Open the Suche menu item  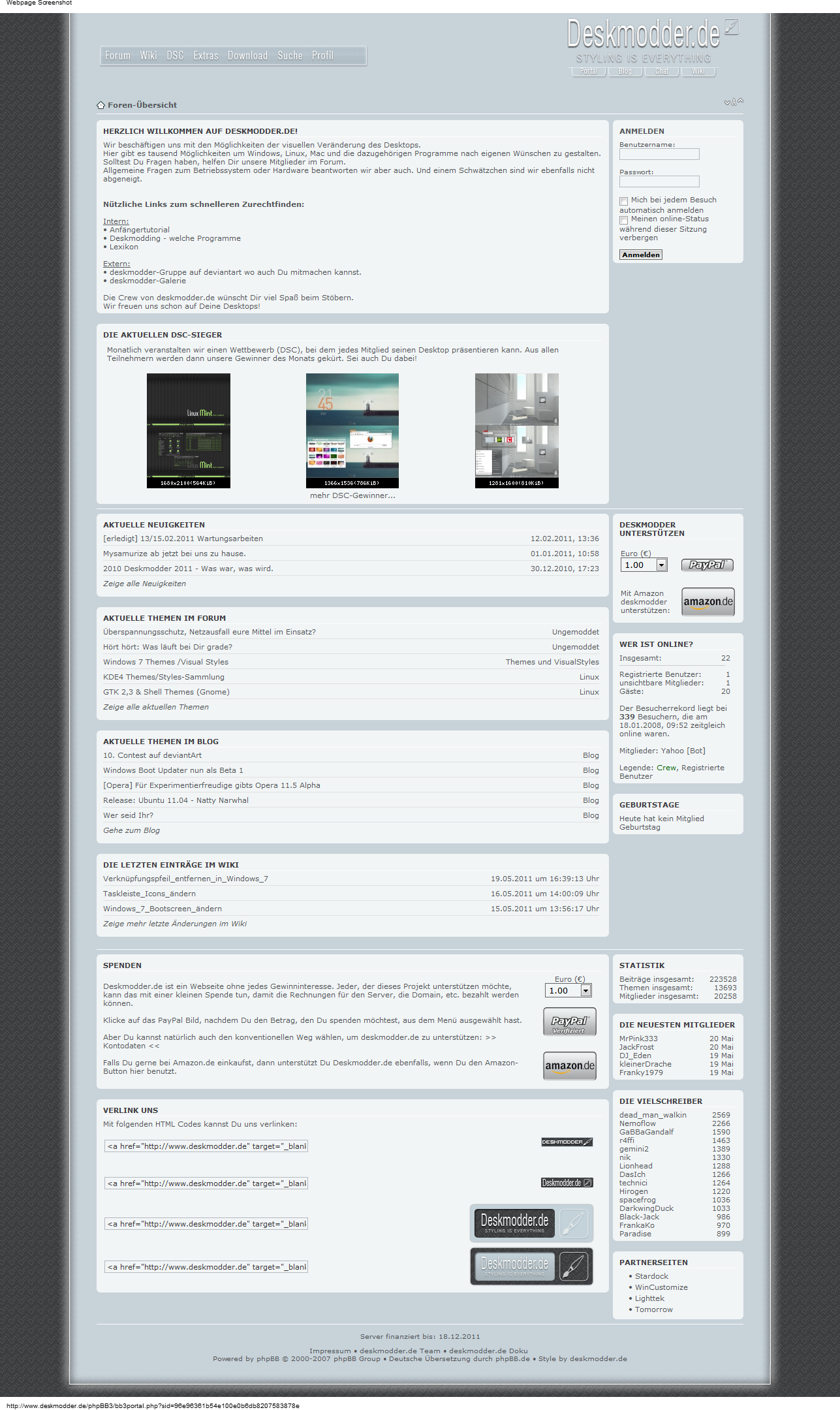pyautogui.click(x=290, y=55)
